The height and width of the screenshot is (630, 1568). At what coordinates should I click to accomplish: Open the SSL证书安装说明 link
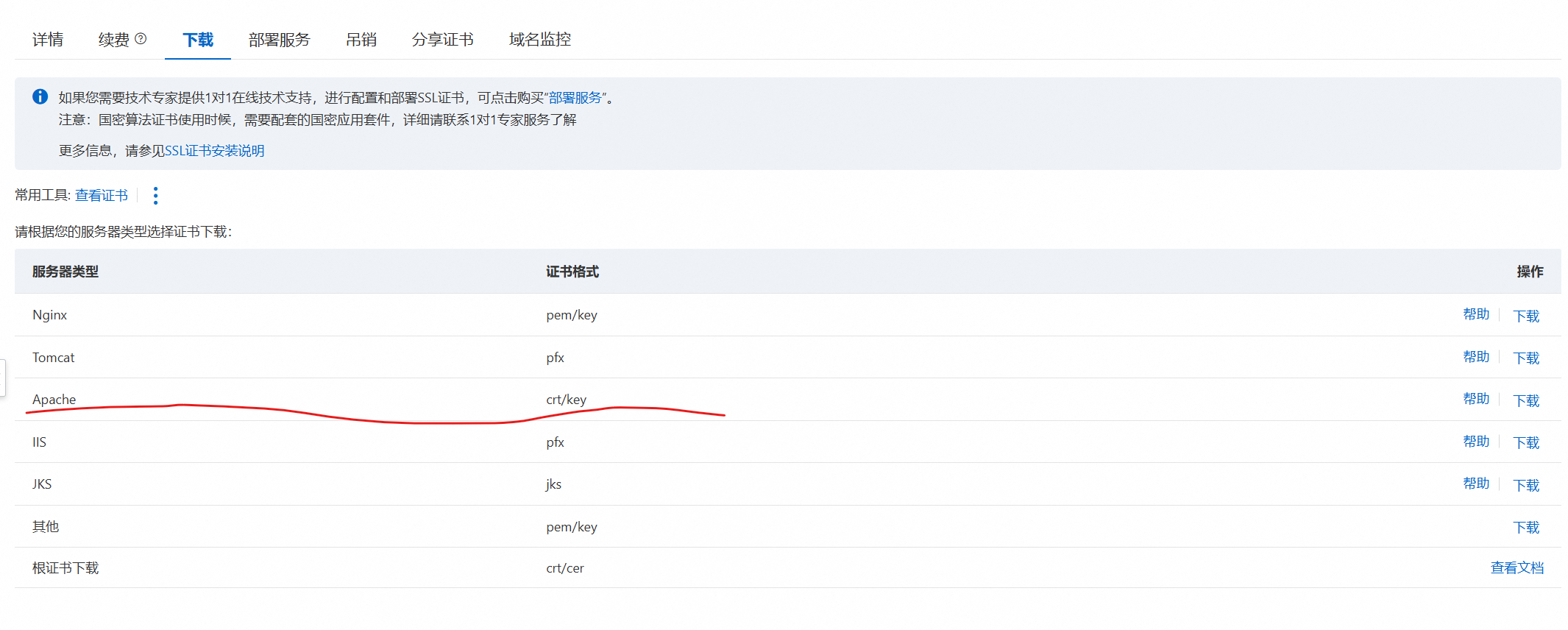[x=214, y=151]
